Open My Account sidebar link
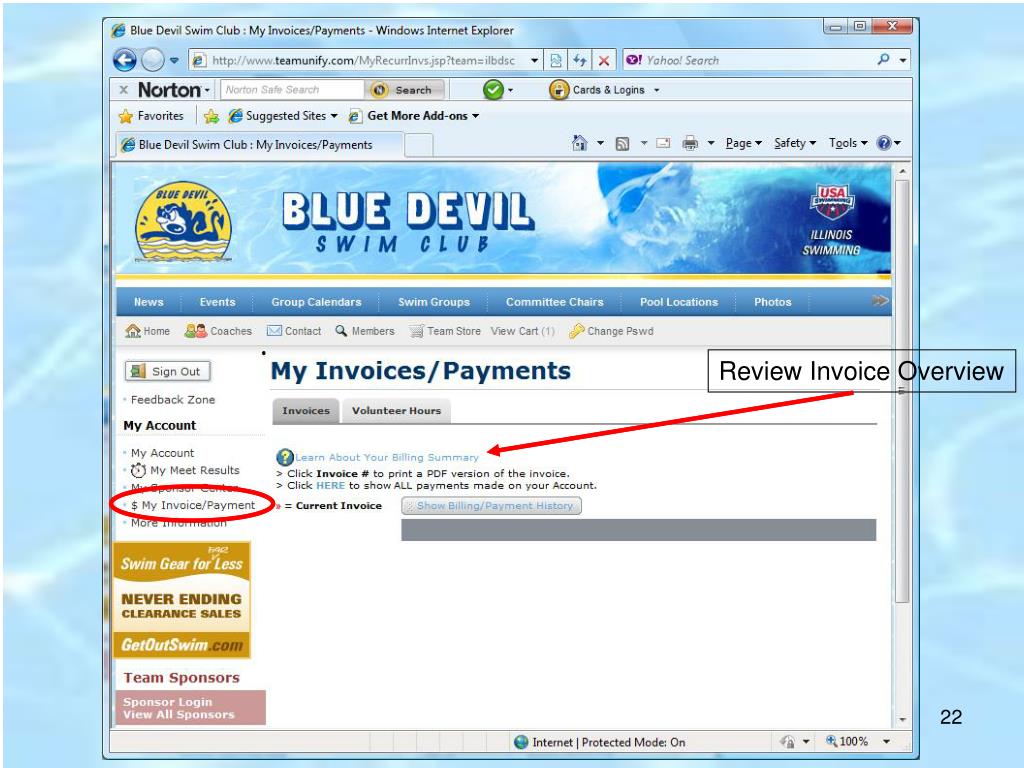The height and width of the screenshot is (768, 1024). coord(162,453)
